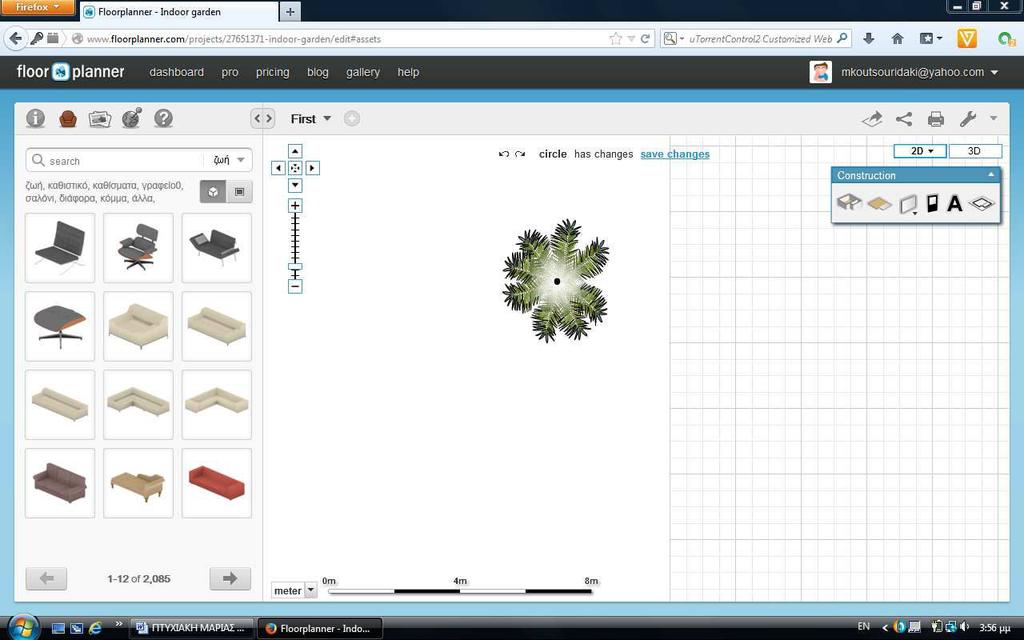The height and width of the screenshot is (640, 1024).
Task: Pan the canvas left
Action: [278, 168]
